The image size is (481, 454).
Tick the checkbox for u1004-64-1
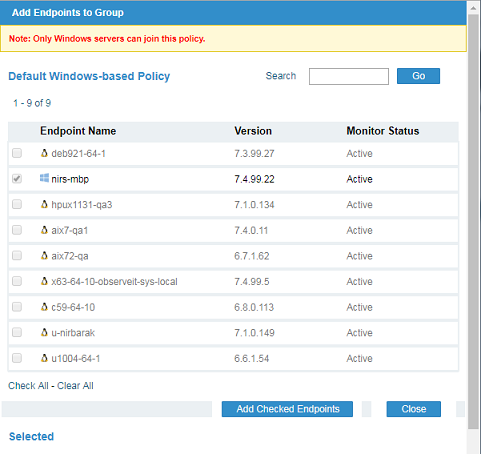[x=17, y=358]
